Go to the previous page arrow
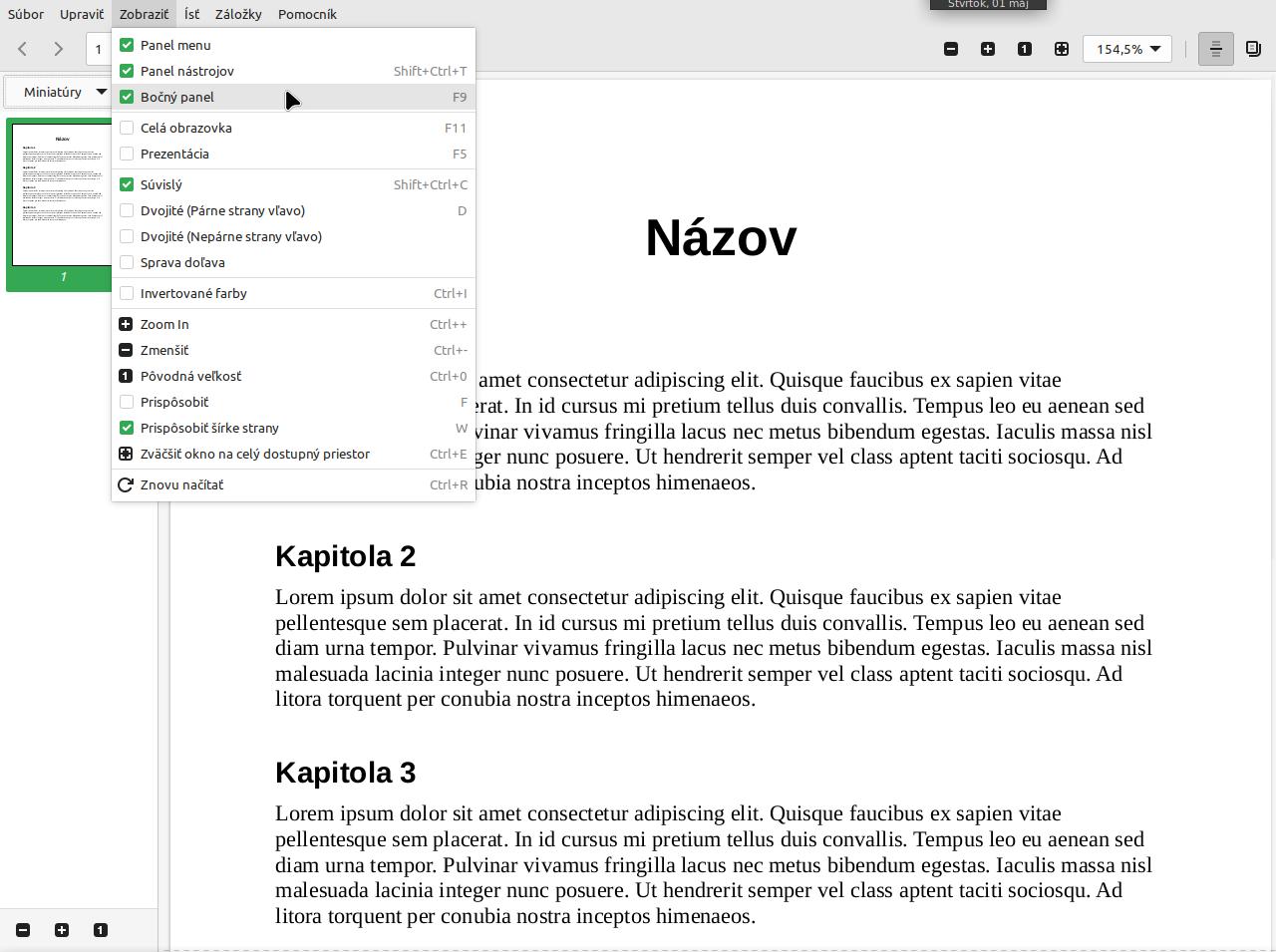The height and width of the screenshot is (952, 1276). [x=22, y=49]
